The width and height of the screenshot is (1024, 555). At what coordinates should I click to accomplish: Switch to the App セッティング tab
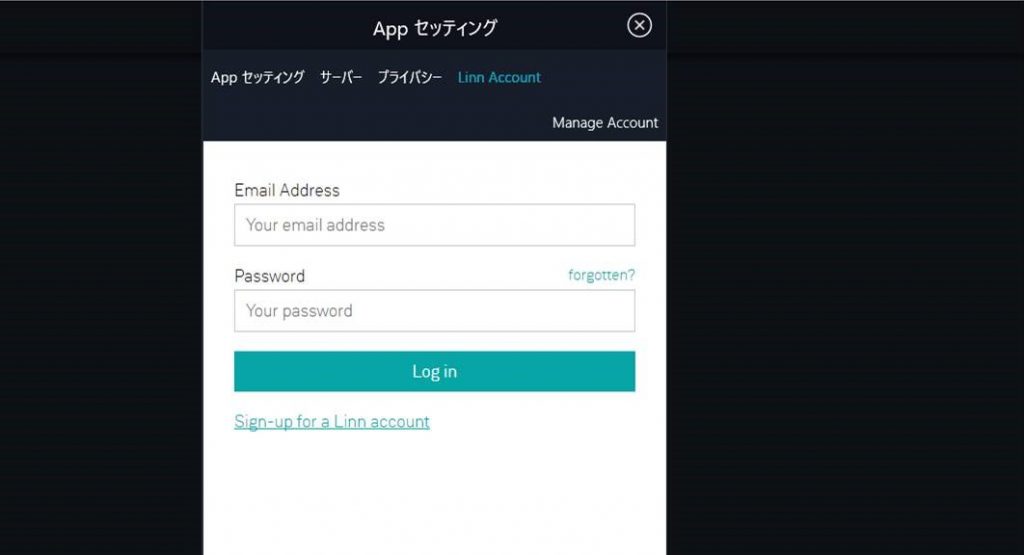257,77
